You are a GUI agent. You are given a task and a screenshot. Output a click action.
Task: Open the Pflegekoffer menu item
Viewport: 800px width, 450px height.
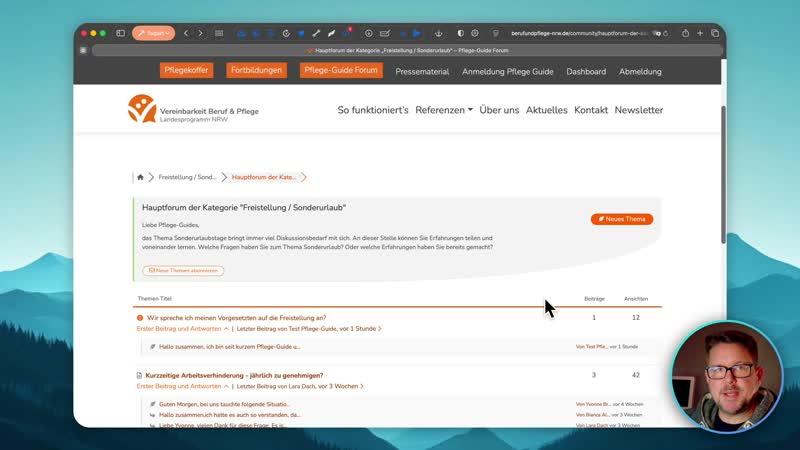point(186,71)
